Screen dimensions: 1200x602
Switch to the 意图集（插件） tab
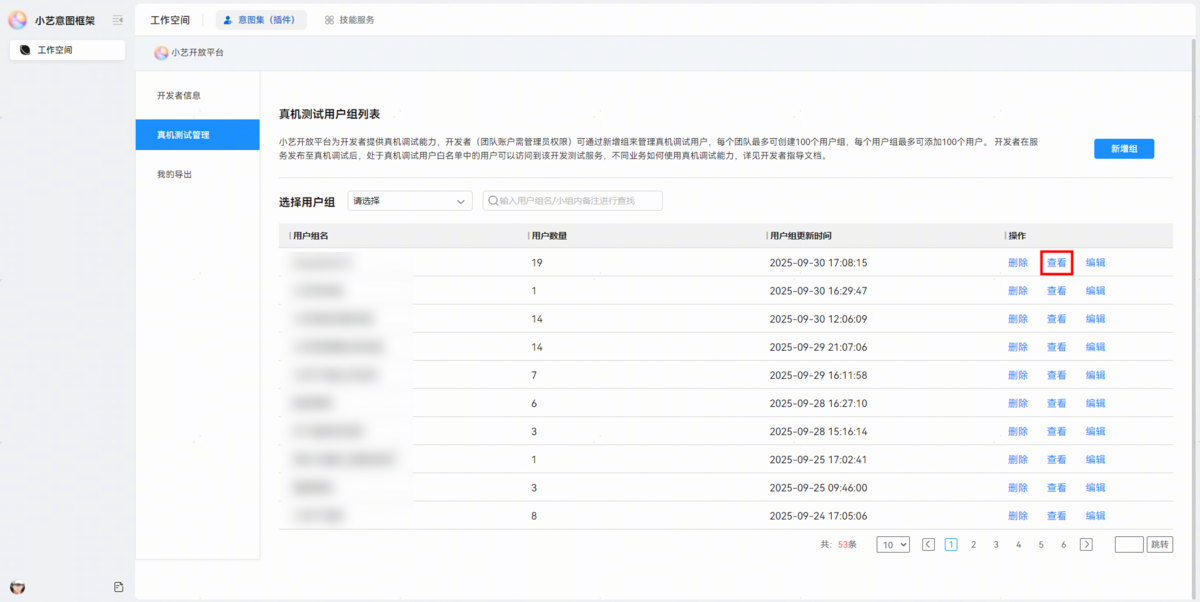point(261,19)
